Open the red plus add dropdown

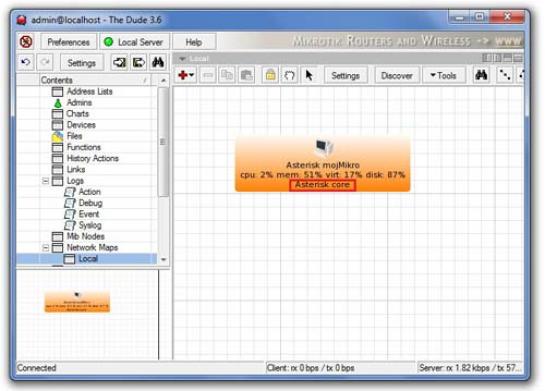[x=186, y=75]
